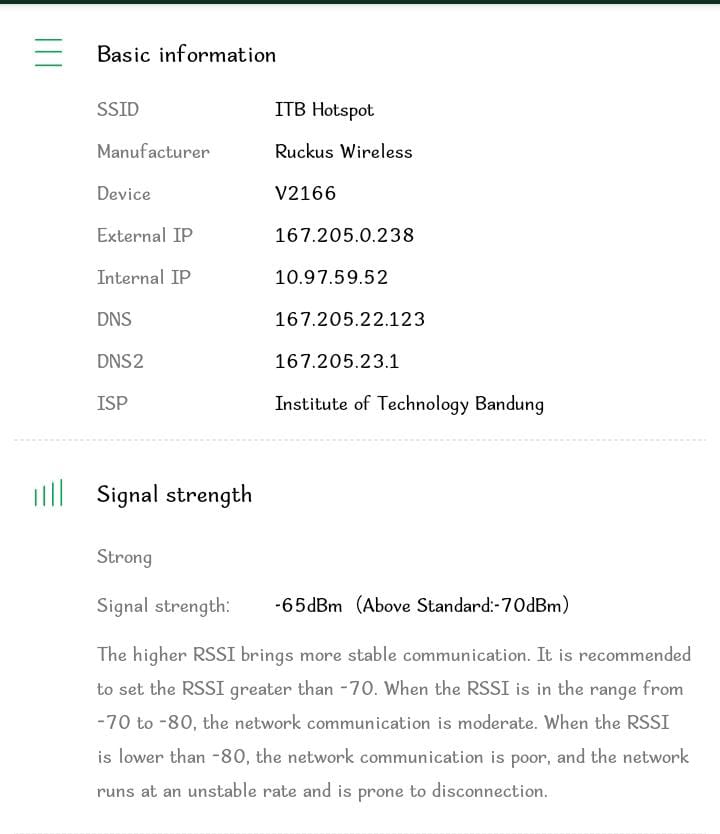Click the ISP label
The width and height of the screenshot is (720, 834).
pos(112,403)
